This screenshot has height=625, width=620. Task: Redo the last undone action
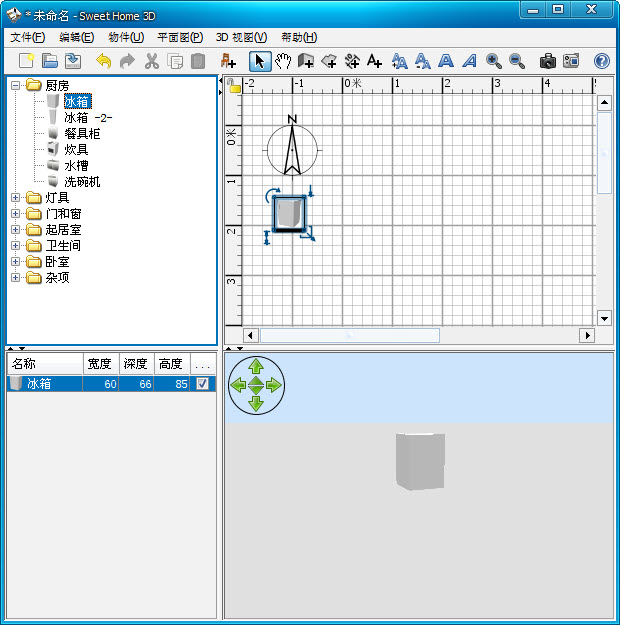pyautogui.click(x=128, y=61)
